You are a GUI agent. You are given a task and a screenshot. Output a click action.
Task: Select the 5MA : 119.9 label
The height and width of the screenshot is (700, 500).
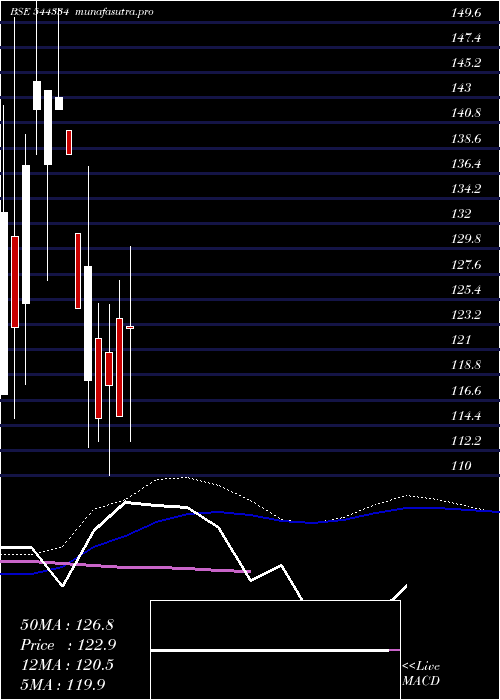(62, 684)
